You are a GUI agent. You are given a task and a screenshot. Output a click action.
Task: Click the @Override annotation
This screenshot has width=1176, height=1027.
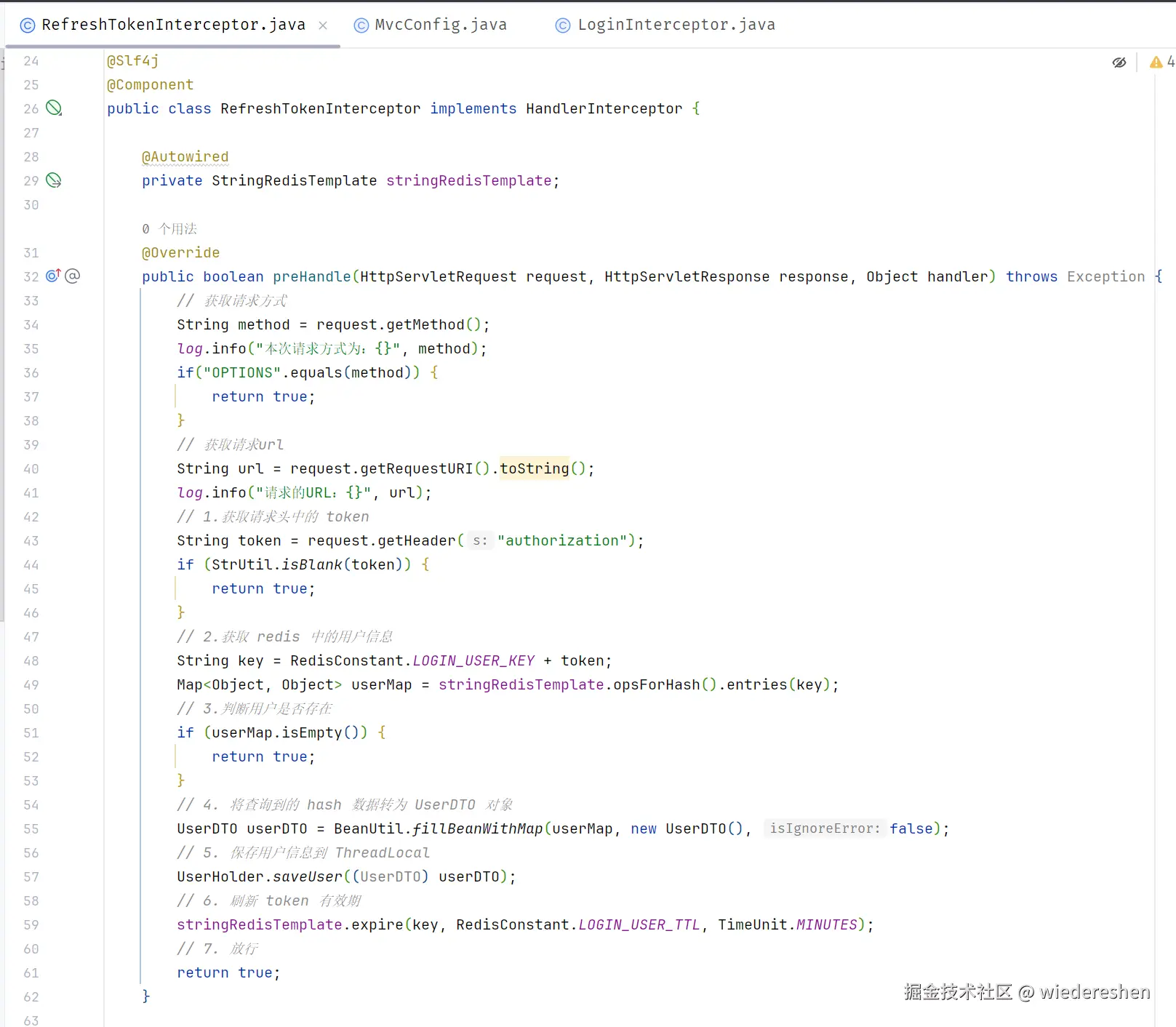(181, 252)
